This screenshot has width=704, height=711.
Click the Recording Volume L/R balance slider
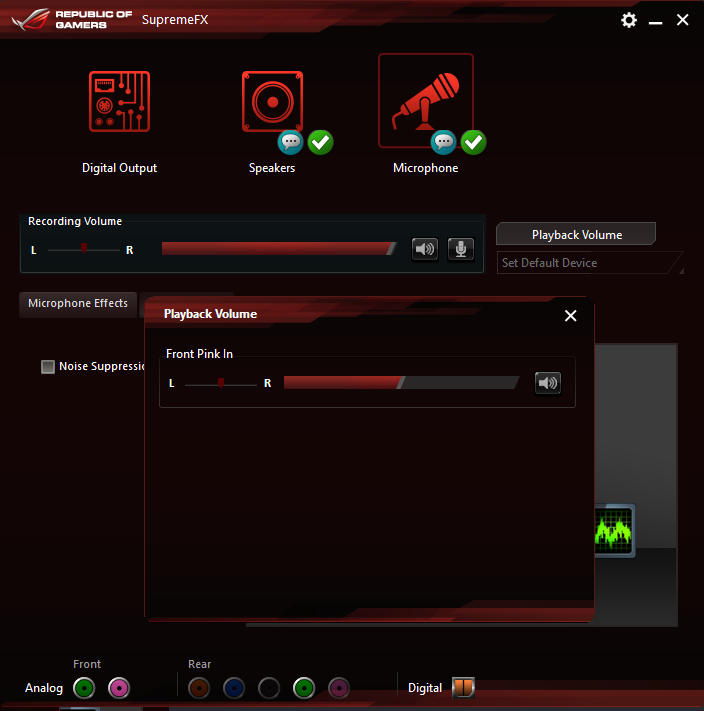[x=84, y=249]
